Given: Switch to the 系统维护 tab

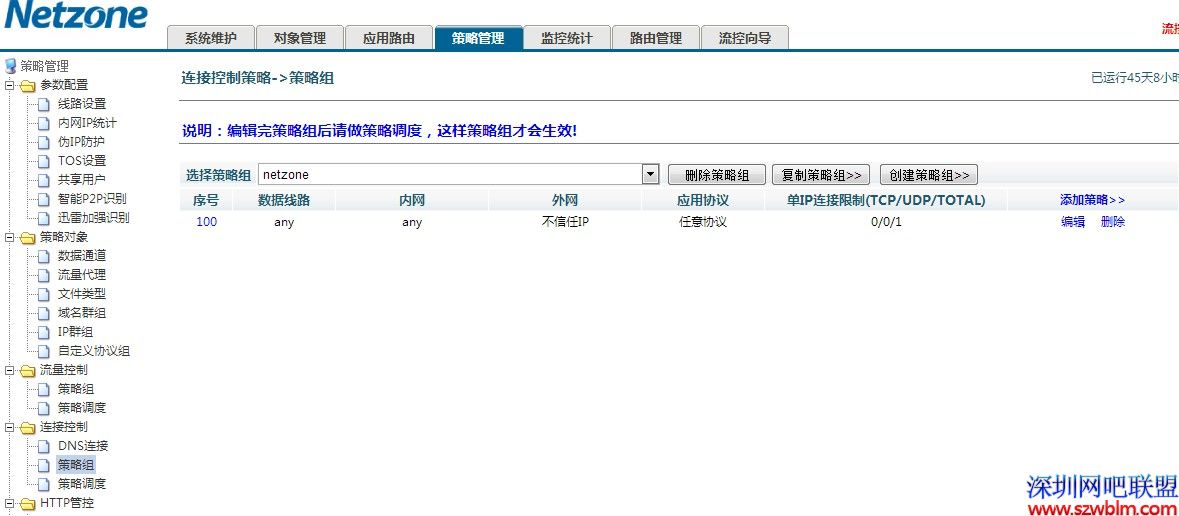Looking at the screenshot, I should pyautogui.click(x=210, y=38).
